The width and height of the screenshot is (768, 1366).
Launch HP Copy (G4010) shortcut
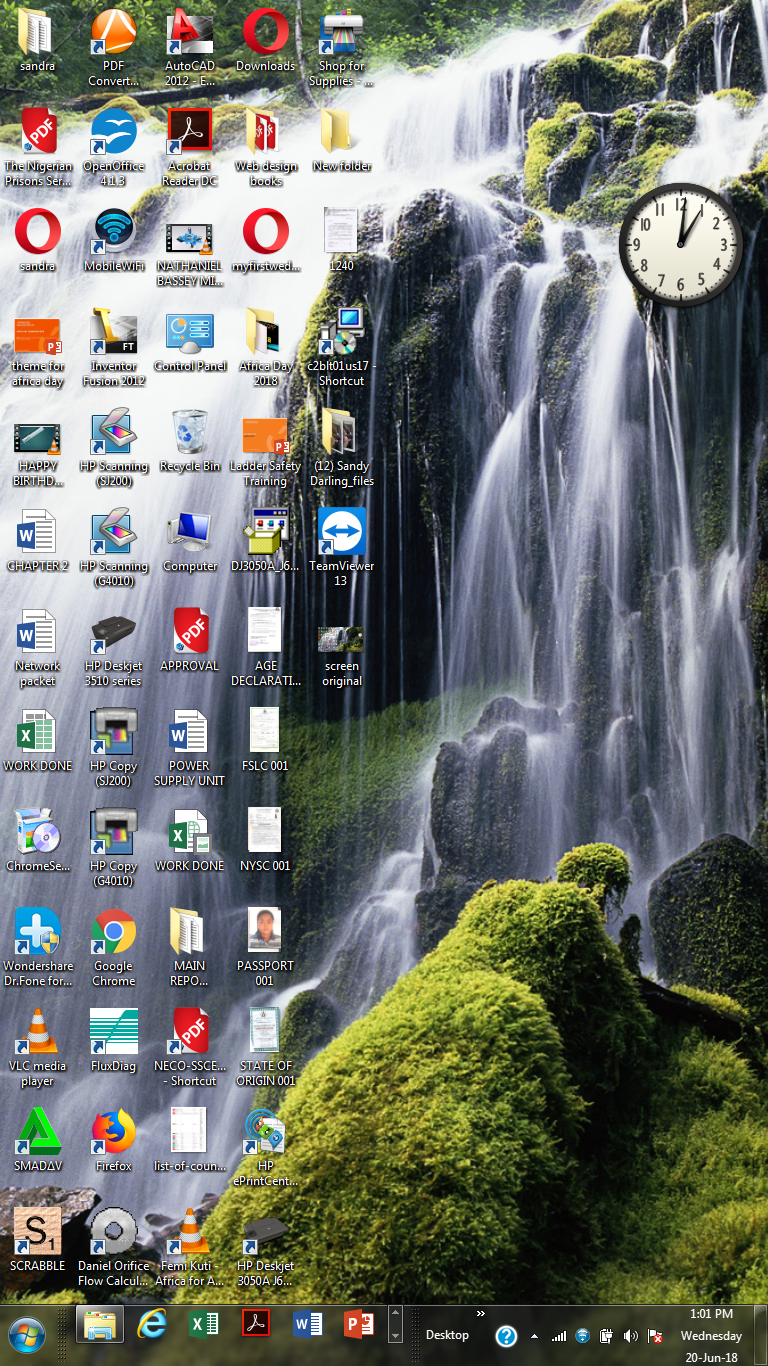[x=113, y=832]
